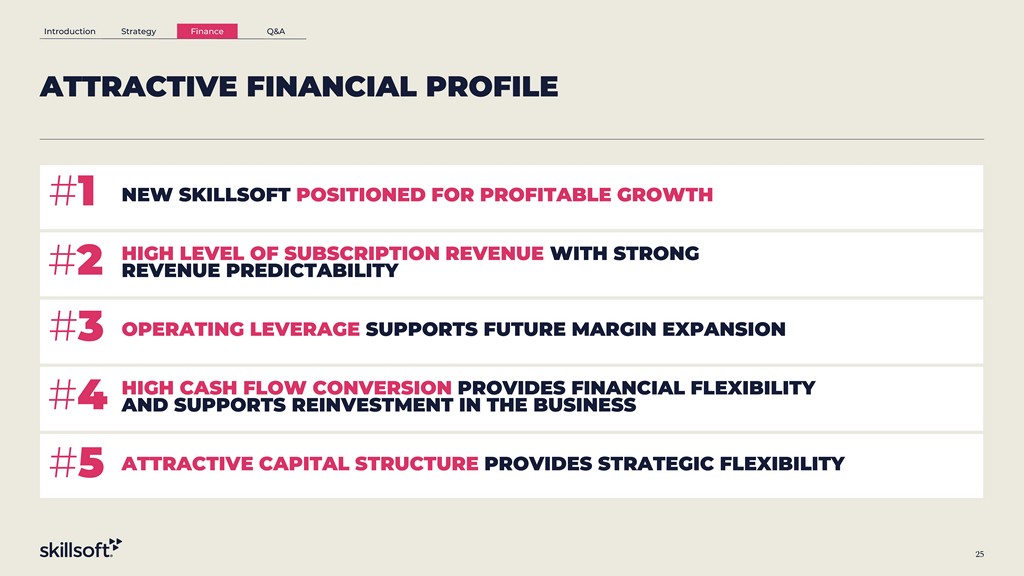Screen dimensions: 1024x576
Task: Click the #2 number marker
Action: (75, 261)
